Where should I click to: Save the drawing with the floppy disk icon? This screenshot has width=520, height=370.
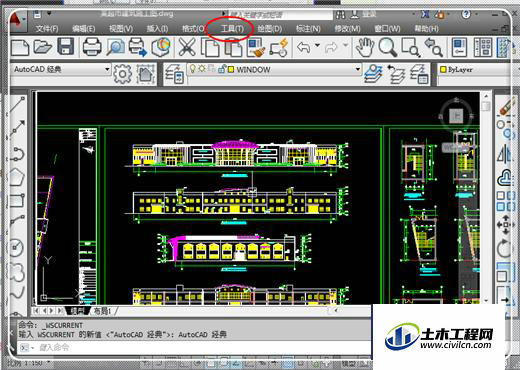point(66,47)
